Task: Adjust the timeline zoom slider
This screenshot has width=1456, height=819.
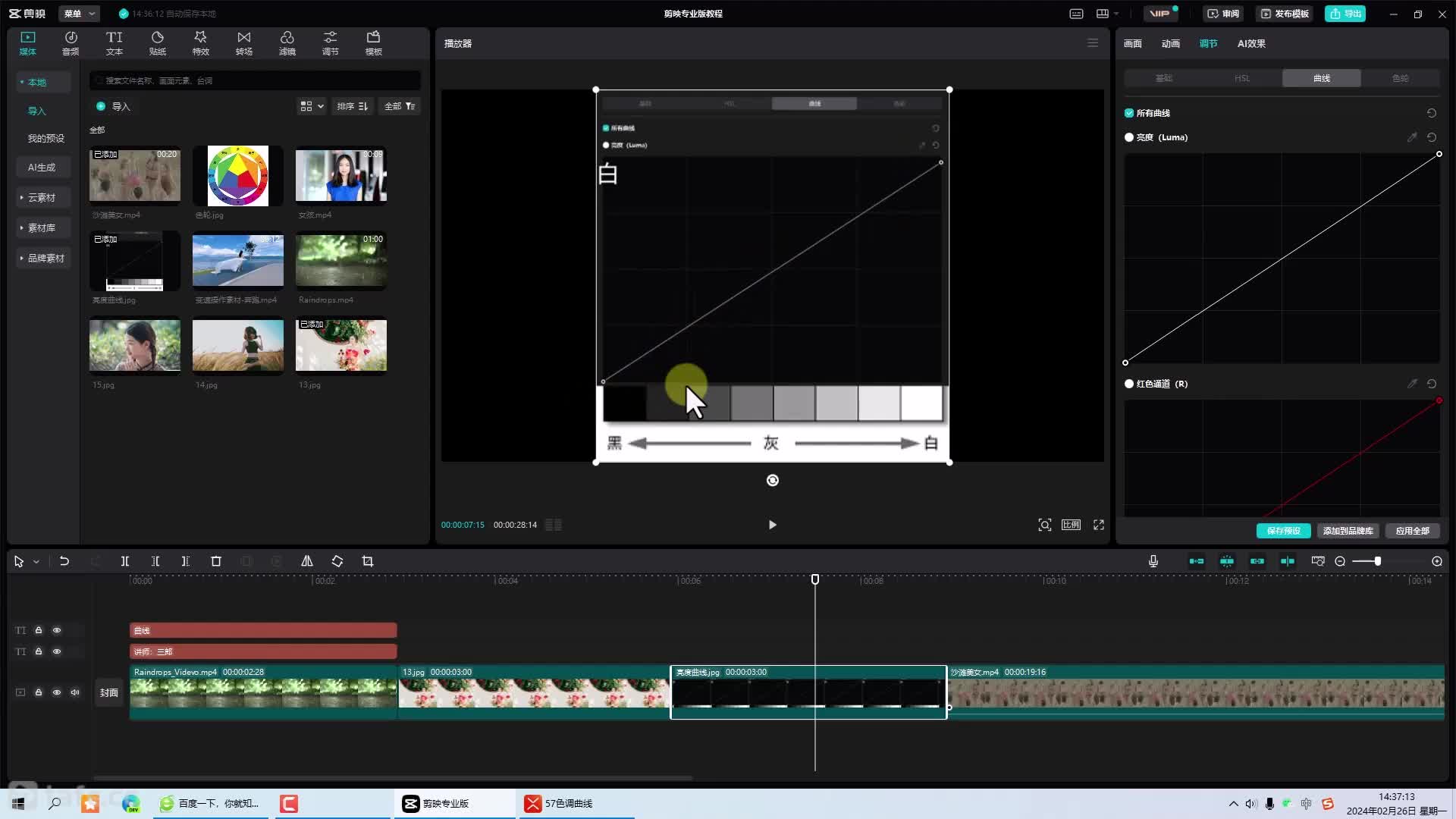Action: pyautogui.click(x=1377, y=561)
